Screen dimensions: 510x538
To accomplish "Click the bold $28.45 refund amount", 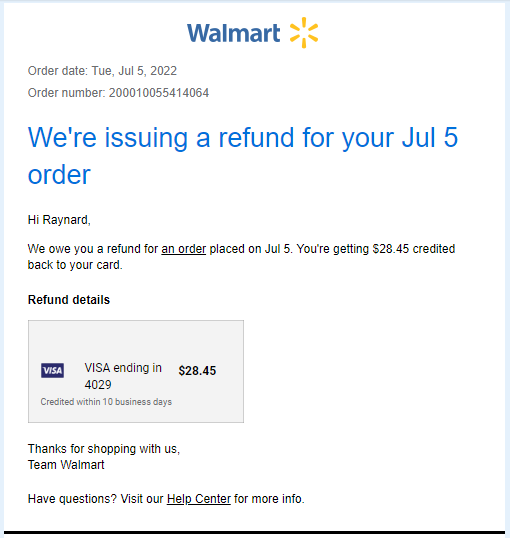I will pos(197,371).
